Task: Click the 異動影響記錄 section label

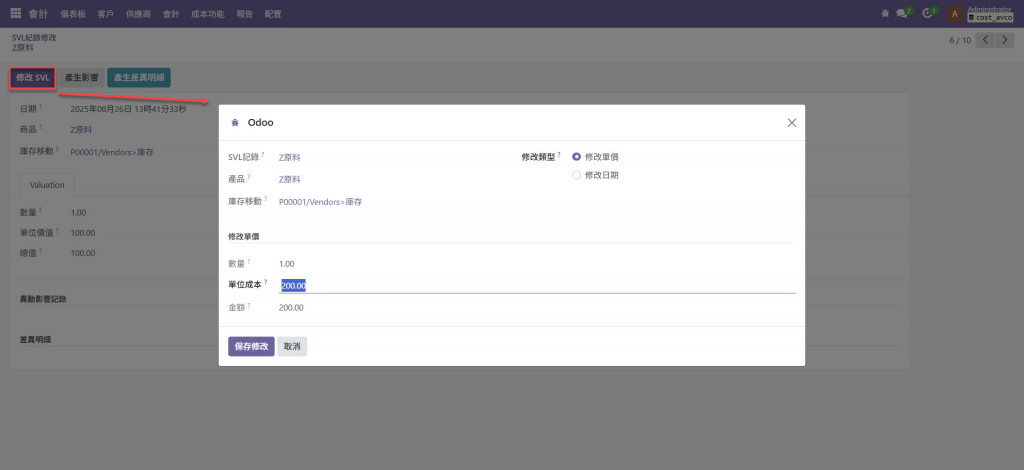Action: [x=43, y=299]
